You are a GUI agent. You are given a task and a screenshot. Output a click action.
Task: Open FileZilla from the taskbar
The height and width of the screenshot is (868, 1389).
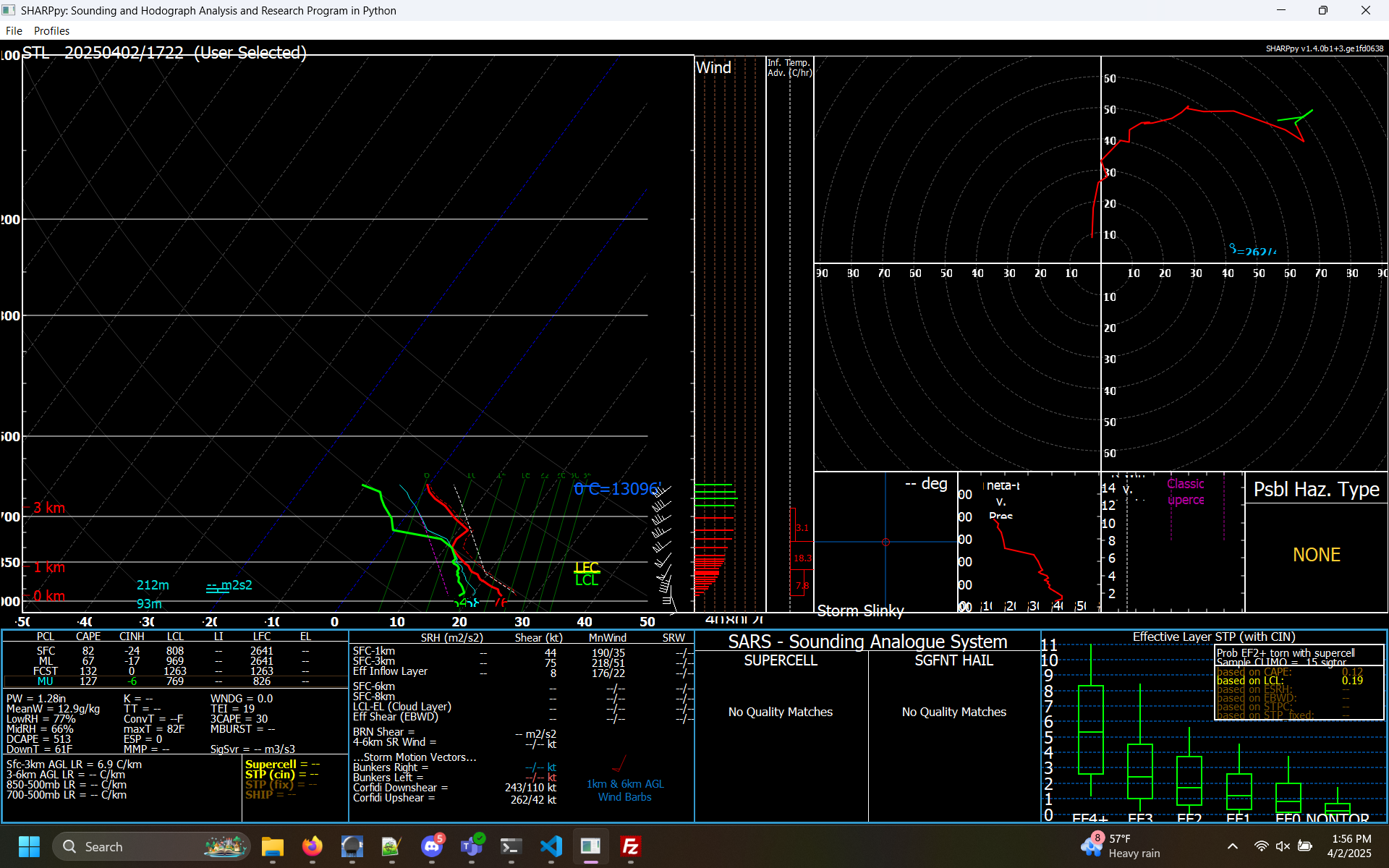(x=631, y=846)
